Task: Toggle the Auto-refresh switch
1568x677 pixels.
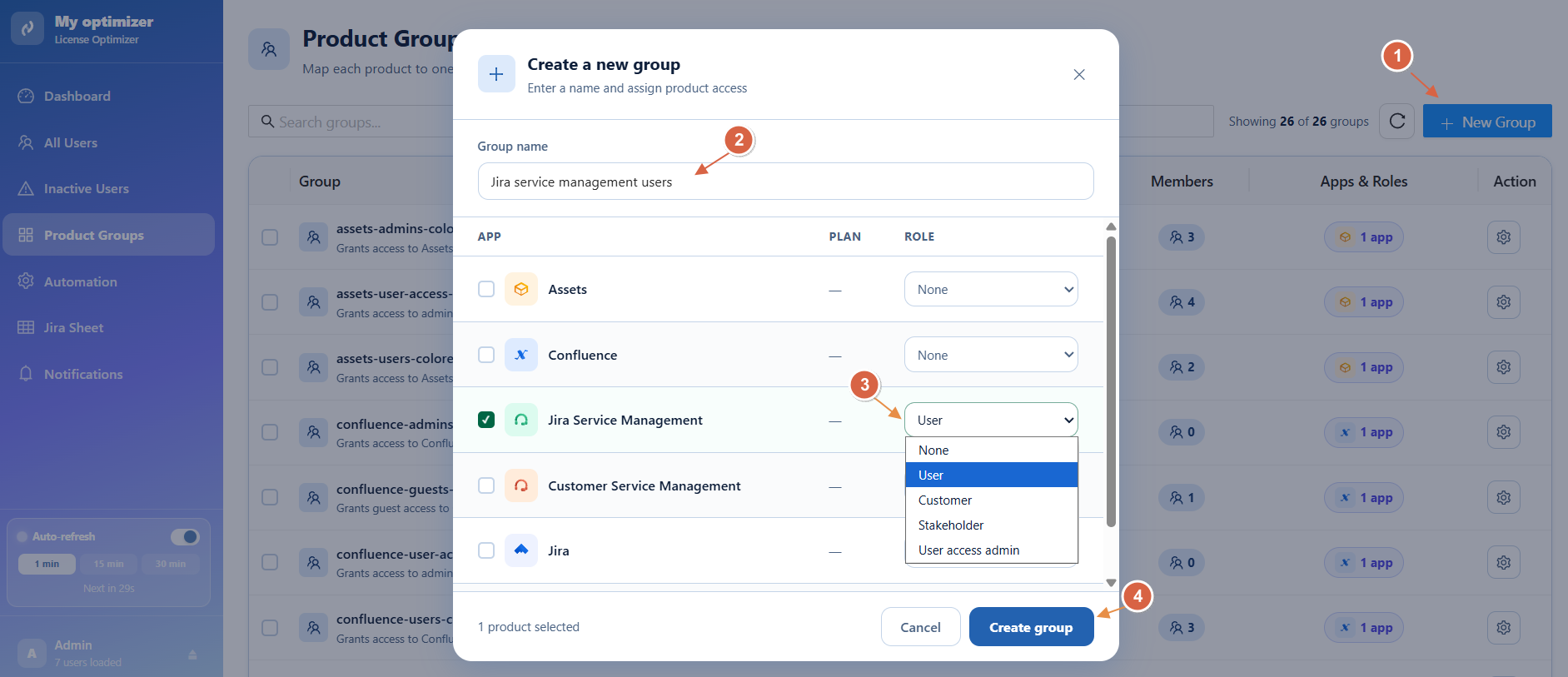Action: pyautogui.click(x=185, y=537)
